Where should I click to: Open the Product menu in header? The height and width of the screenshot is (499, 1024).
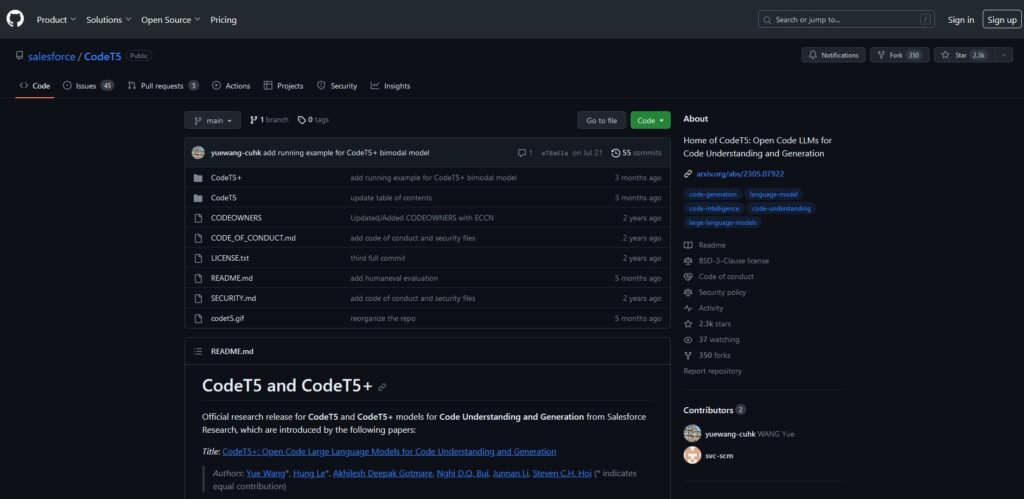pos(55,19)
